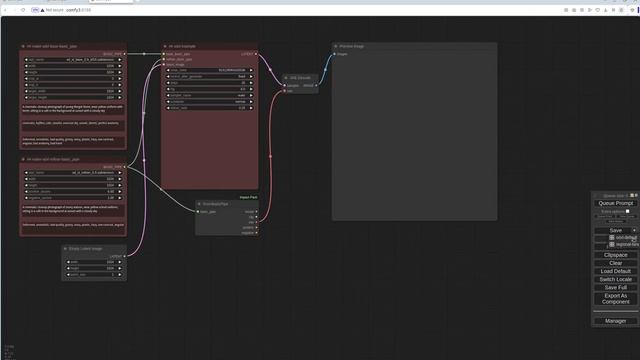
Task: Click LATENT output socket on Empty Latent Image
Action: click(125, 256)
